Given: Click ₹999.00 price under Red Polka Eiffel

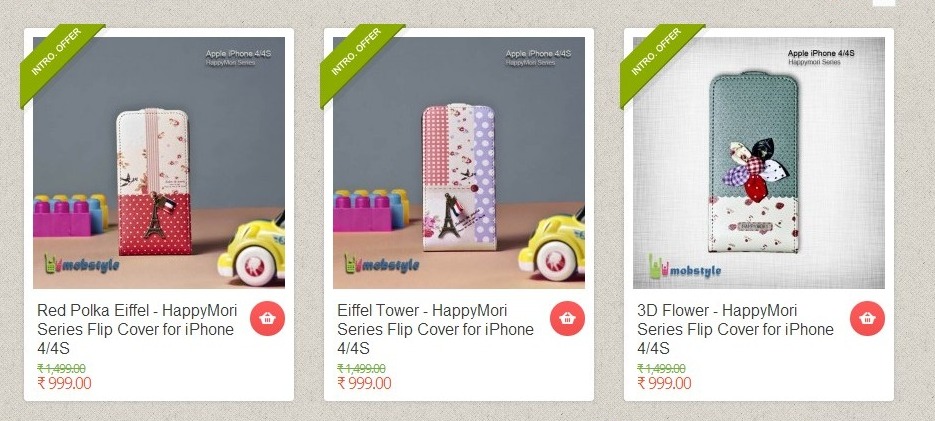Looking at the screenshot, I should tap(64, 383).
